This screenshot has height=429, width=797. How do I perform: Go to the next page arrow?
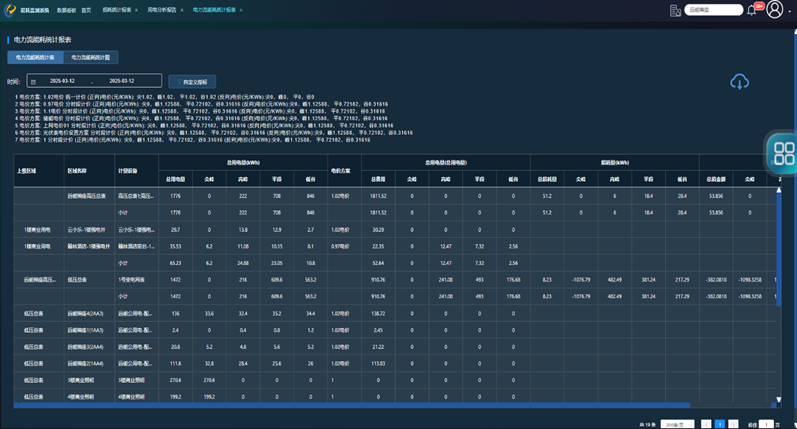click(x=734, y=424)
